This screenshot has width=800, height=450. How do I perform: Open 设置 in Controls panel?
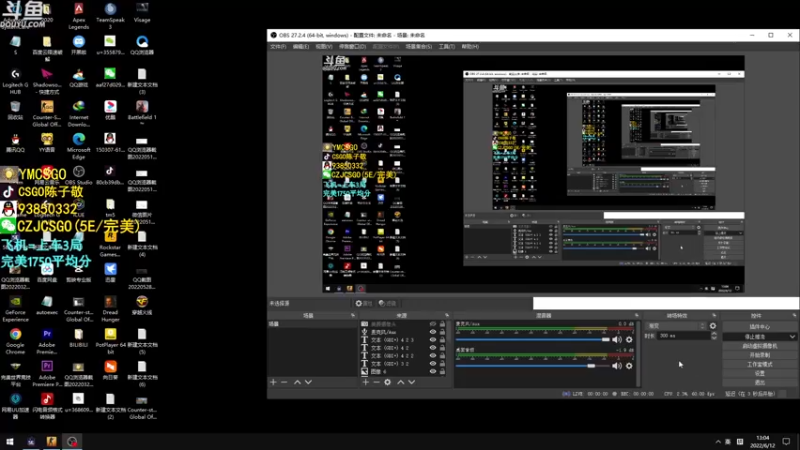(x=760, y=373)
